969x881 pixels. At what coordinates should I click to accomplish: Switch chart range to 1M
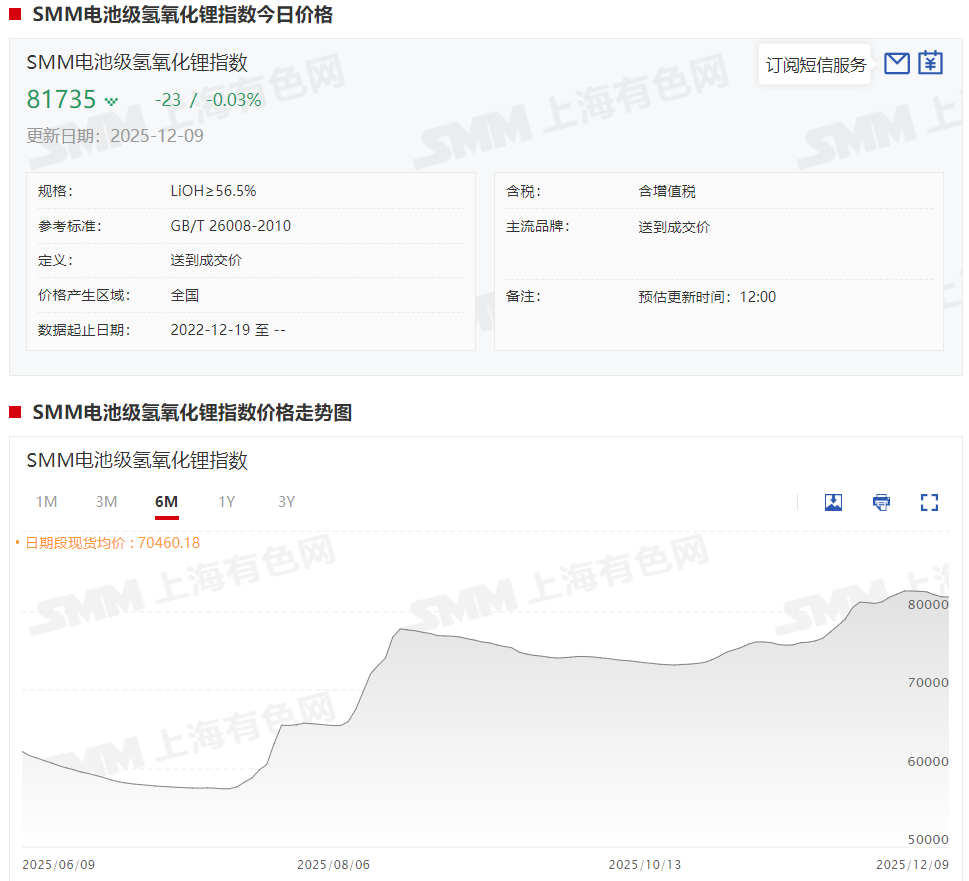point(46,502)
